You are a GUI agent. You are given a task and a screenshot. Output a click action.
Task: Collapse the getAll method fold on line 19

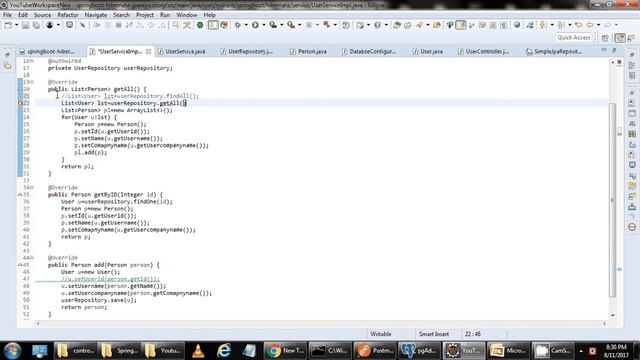32,82
